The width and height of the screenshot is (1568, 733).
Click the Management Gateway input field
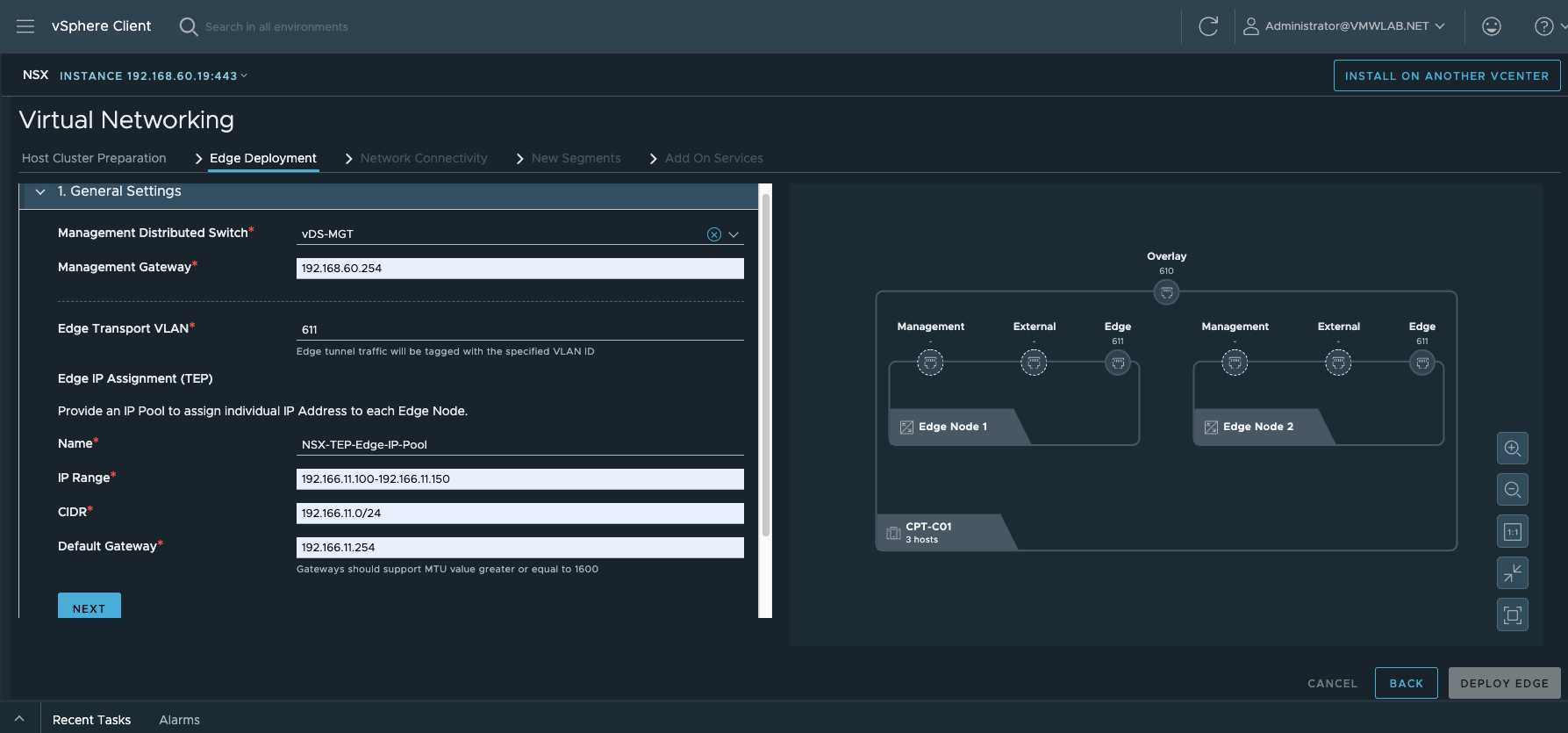tap(519, 269)
